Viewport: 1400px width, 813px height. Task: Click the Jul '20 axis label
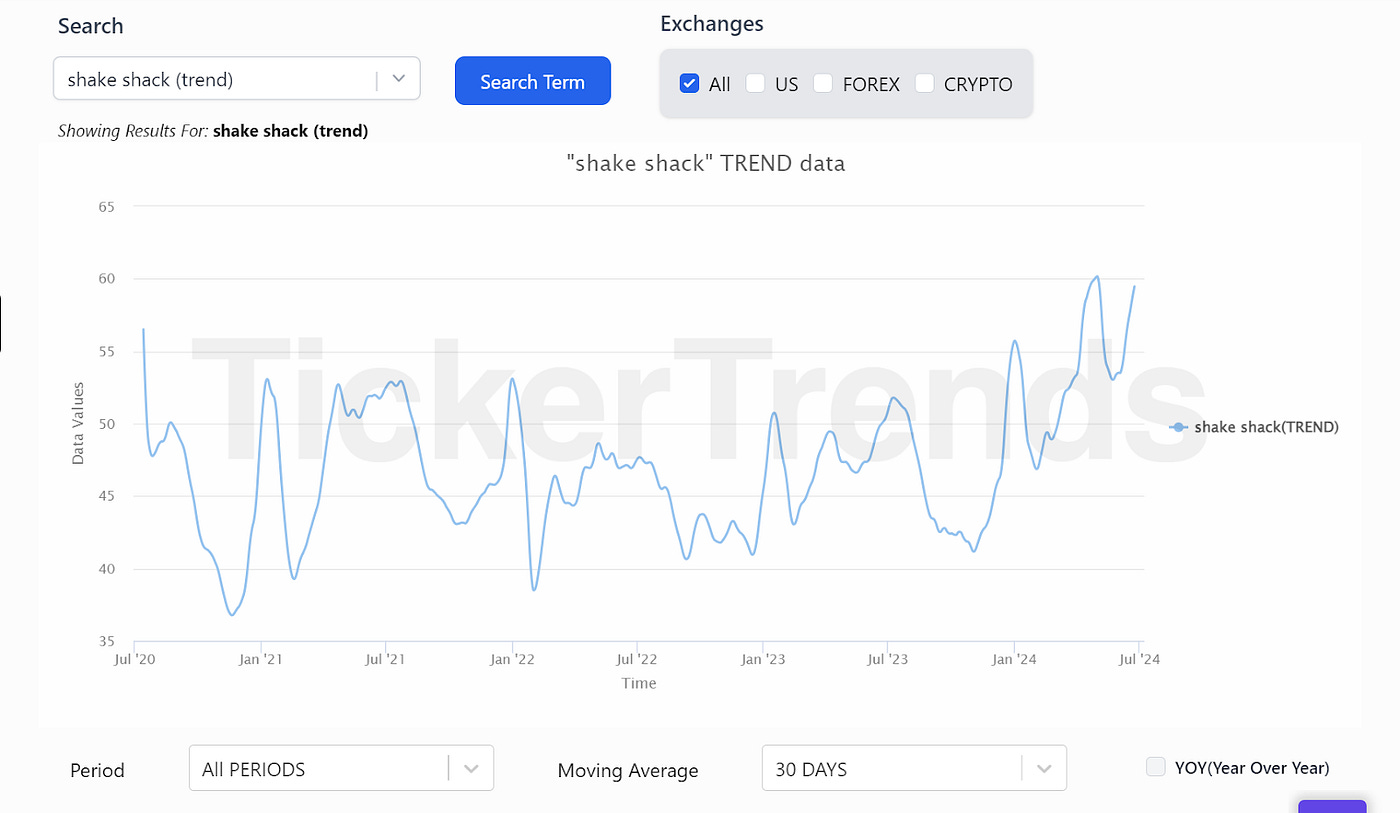click(135, 659)
